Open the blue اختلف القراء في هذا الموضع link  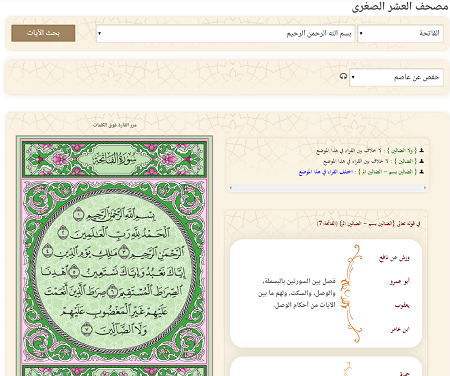point(326,172)
